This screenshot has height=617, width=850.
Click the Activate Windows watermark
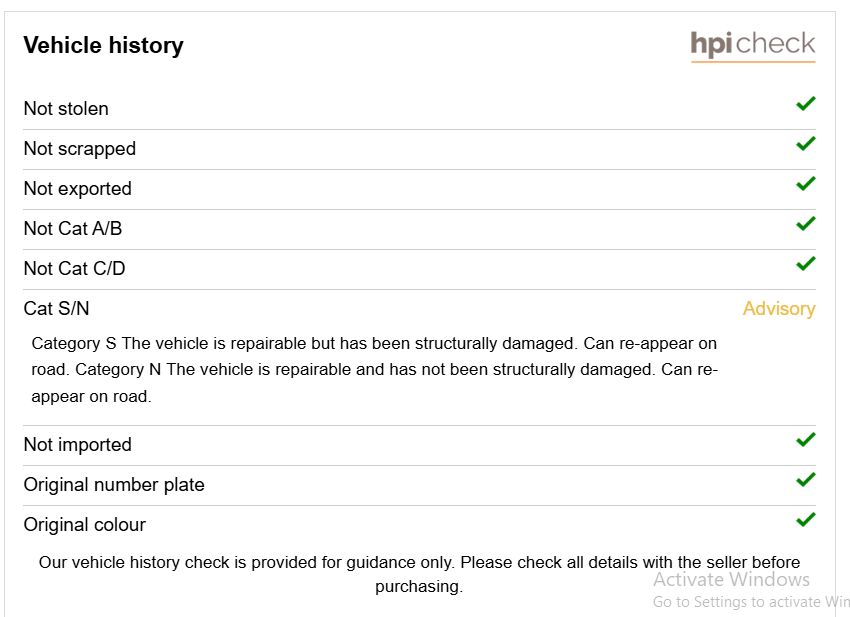[x=731, y=580]
